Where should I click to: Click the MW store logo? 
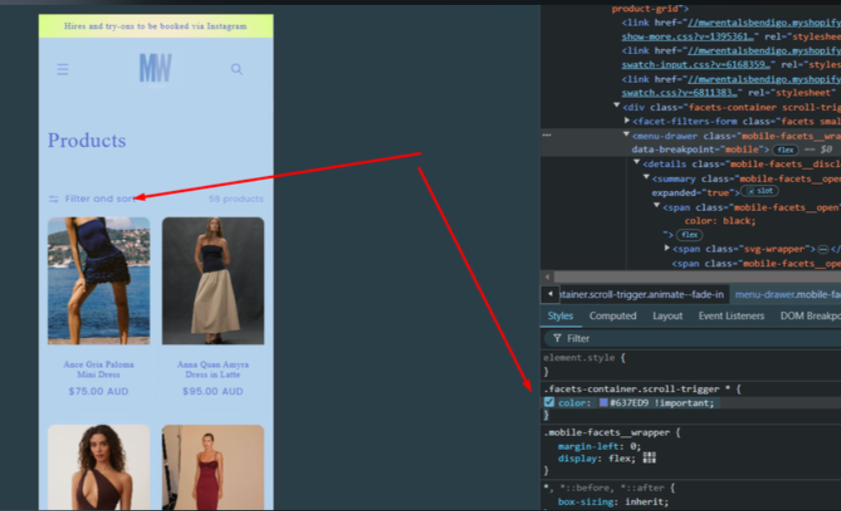tap(156, 68)
